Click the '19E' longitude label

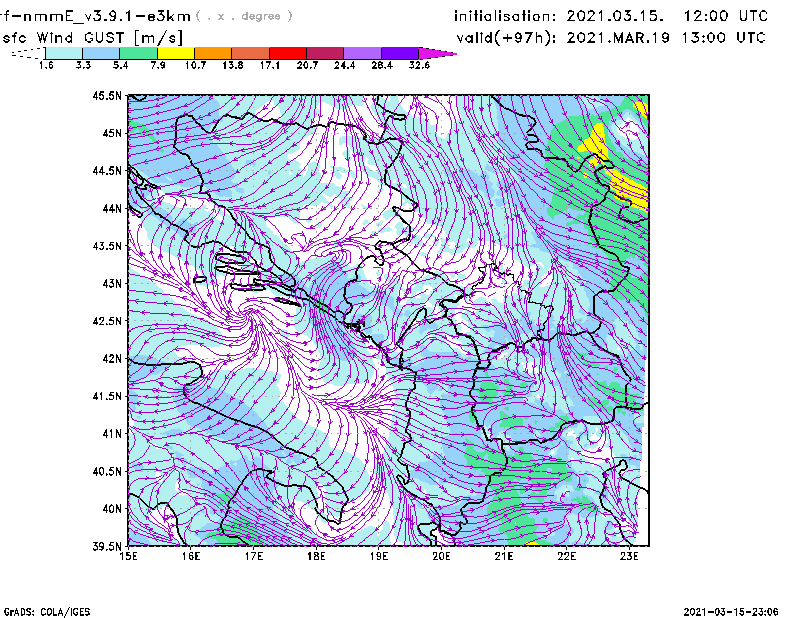click(x=379, y=556)
